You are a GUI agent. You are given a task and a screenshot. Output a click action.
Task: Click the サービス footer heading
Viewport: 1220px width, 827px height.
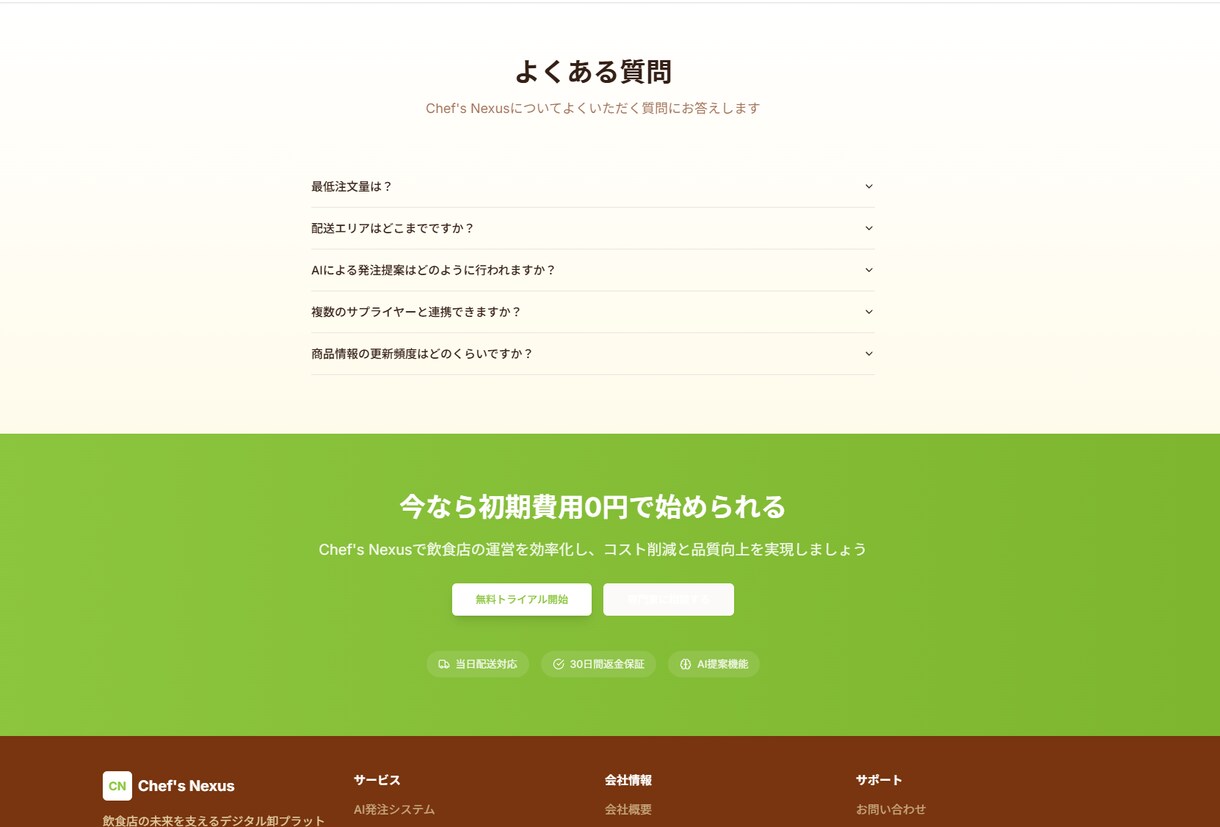(x=377, y=780)
